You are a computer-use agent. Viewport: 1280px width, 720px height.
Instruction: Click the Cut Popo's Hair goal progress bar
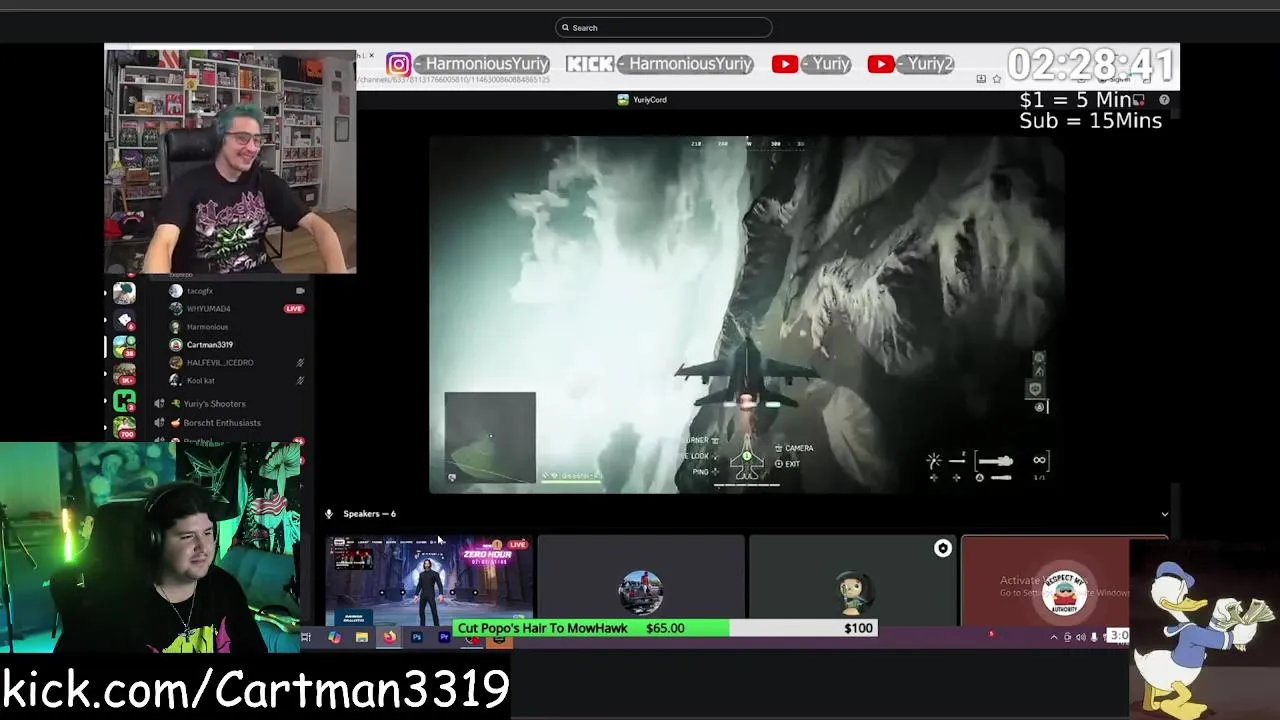pos(666,628)
